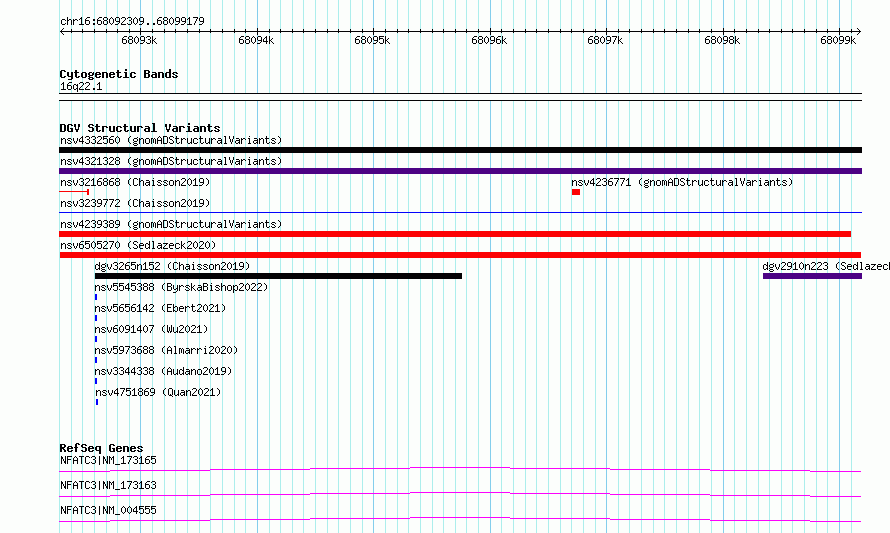Screen dimensions: 890x533
Task: Click the red bar for nsv4239389
Action: 455,234
